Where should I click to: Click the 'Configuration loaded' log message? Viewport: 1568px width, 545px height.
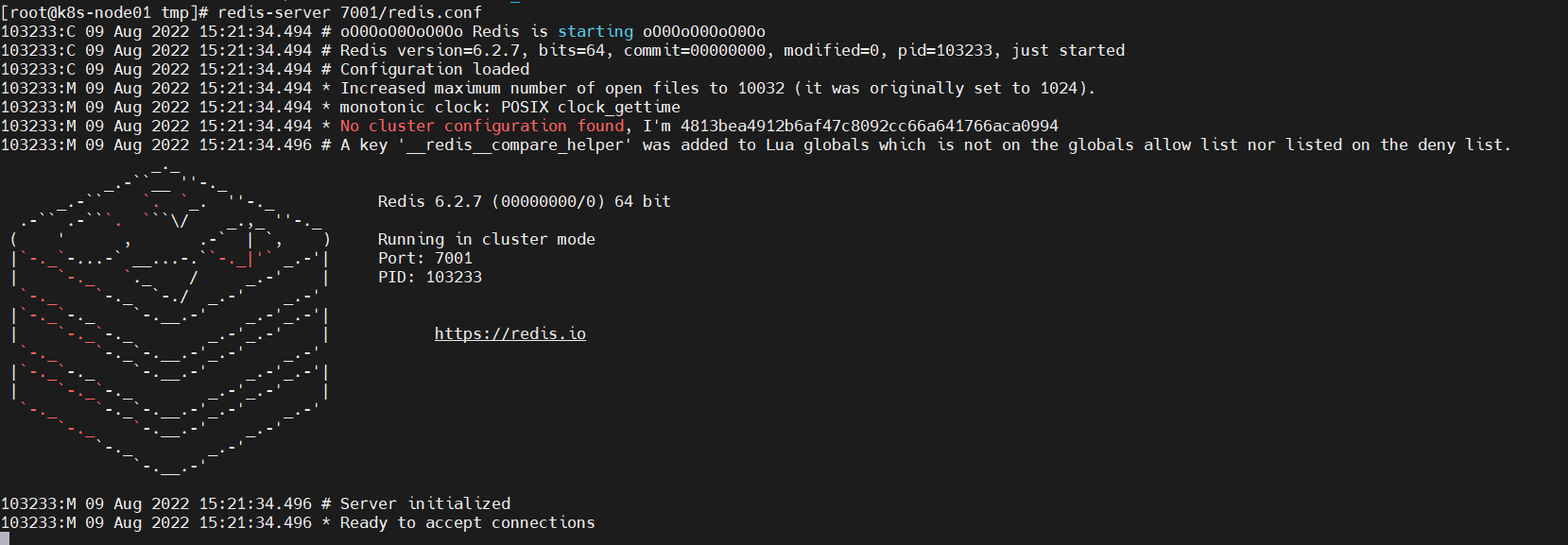click(x=435, y=69)
